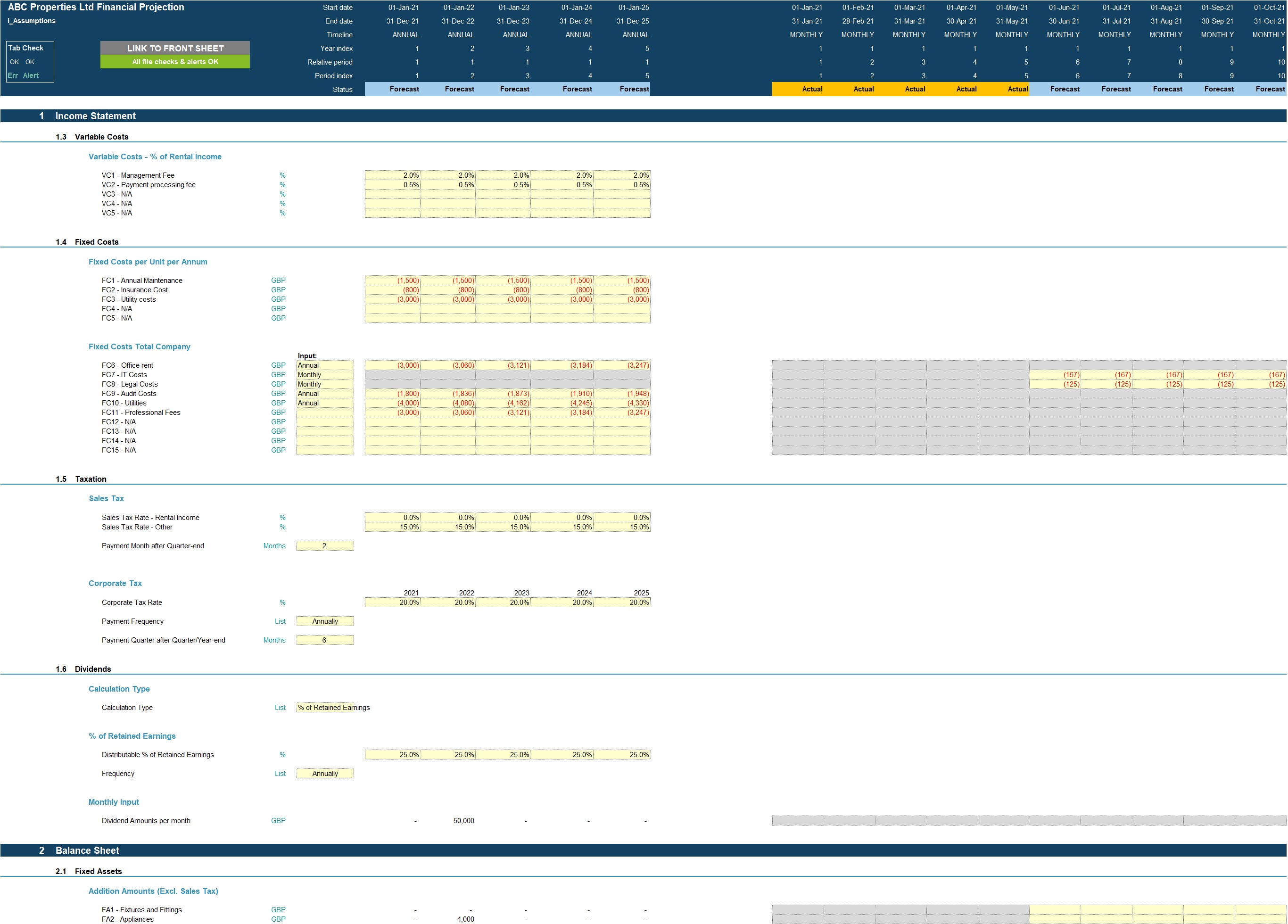Select FA1 Fixtures and Fittings June-21 monthly cell
The height and width of the screenshot is (924, 1288).
[1055, 910]
